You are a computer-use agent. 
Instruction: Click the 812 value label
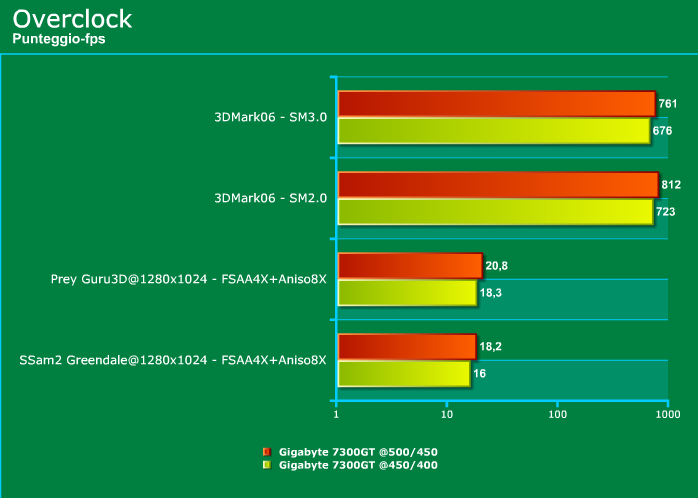(x=671, y=185)
